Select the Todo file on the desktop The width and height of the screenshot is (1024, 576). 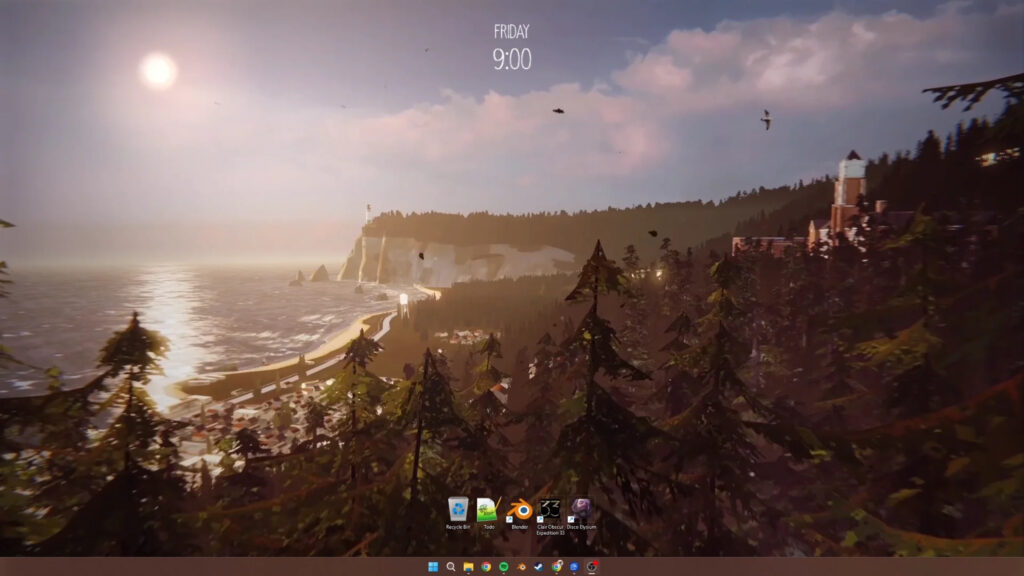(x=488, y=512)
